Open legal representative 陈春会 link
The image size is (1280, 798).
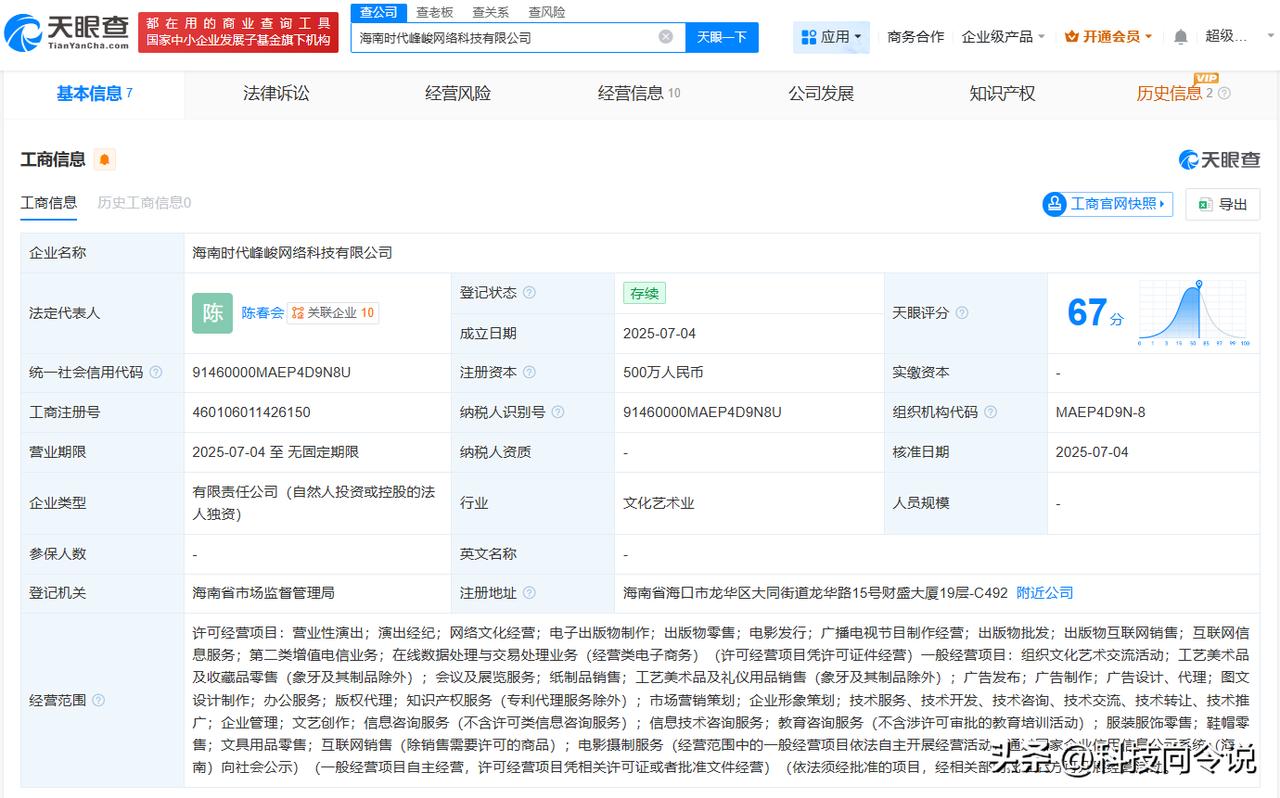(x=262, y=313)
